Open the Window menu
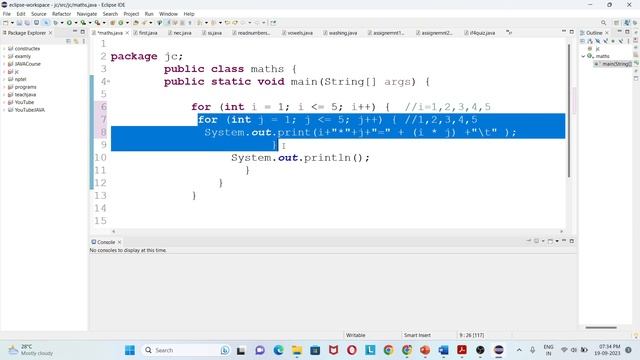This screenshot has width=640, height=360. pyautogui.click(x=168, y=14)
